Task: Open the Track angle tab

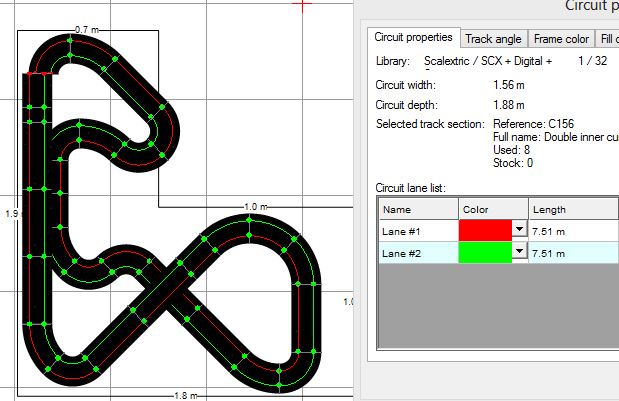Action: click(493, 39)
